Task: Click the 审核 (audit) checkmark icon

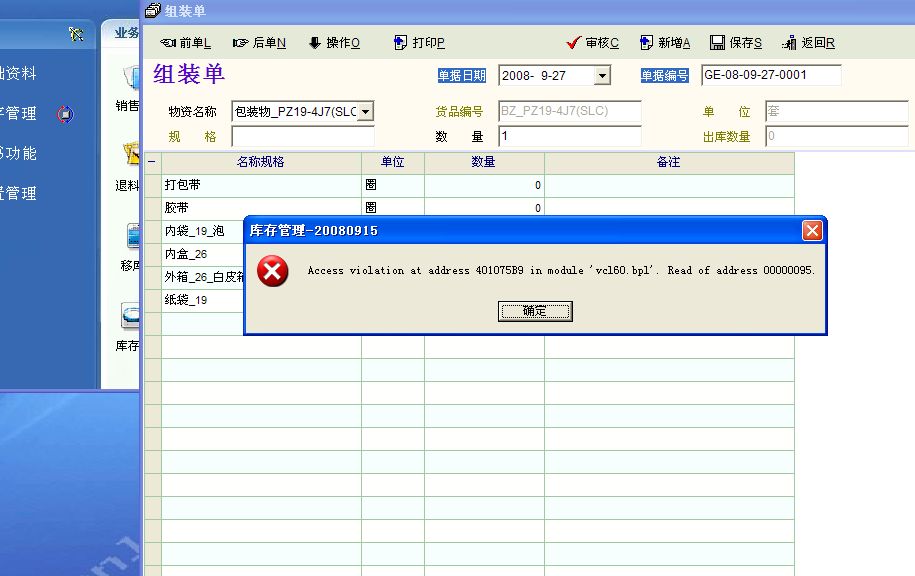Action: pyautogui.click(x=574, y=43)
